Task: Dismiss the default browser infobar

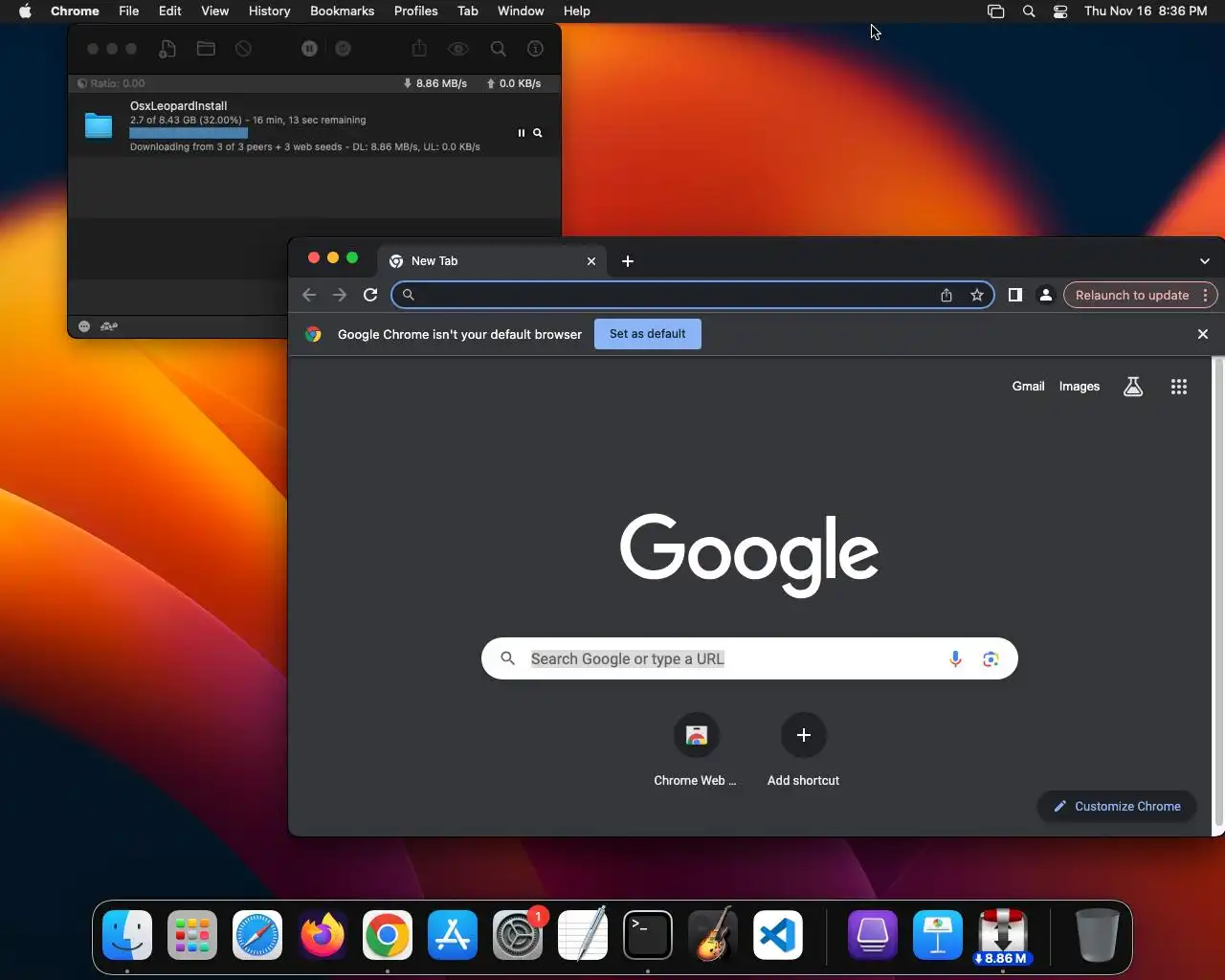Action: [x=1203, y=334]
